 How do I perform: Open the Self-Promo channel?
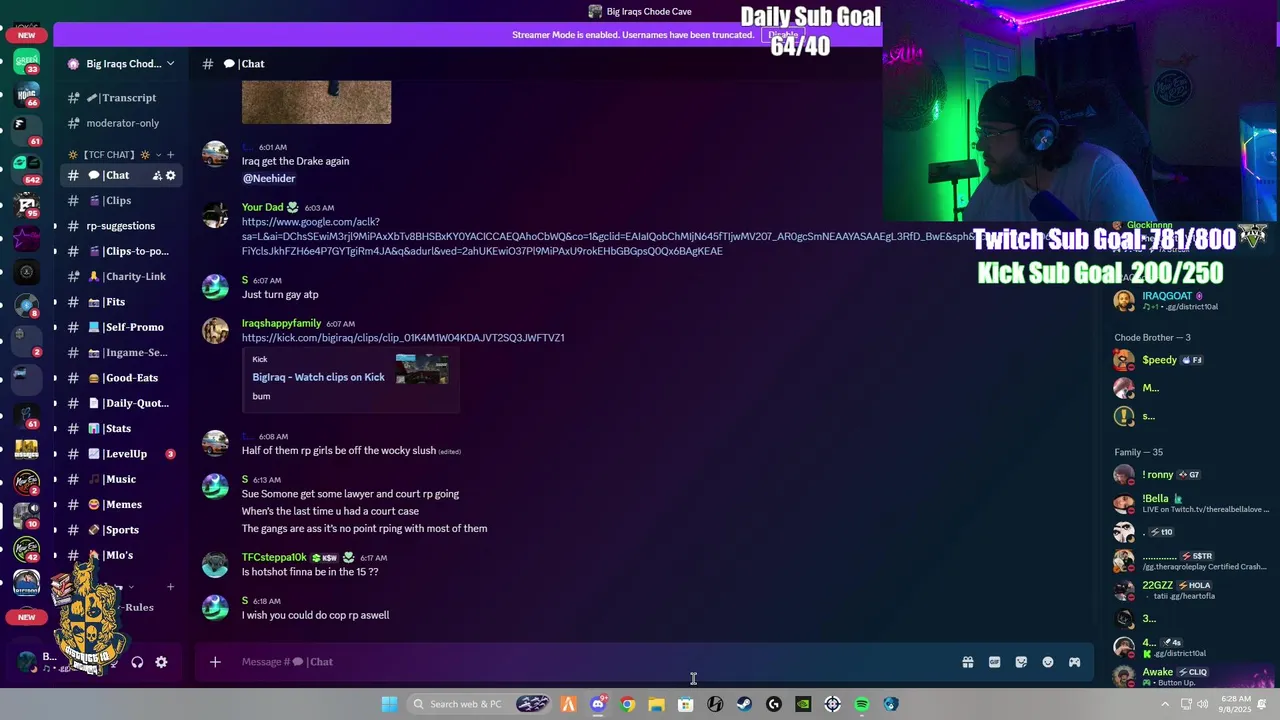tap(121, 327)
